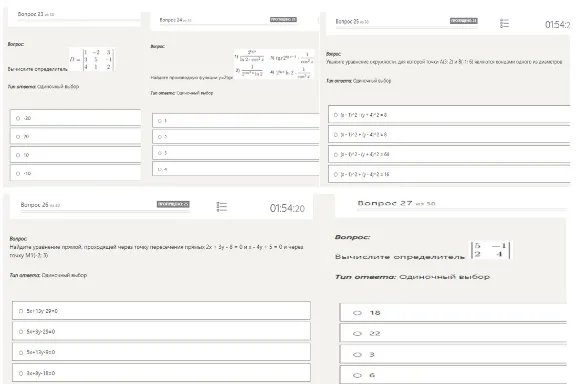The image size is (576, 384).
Task: Click the 2x2 determinant matrix in Question 27
Action: [490, 250]
